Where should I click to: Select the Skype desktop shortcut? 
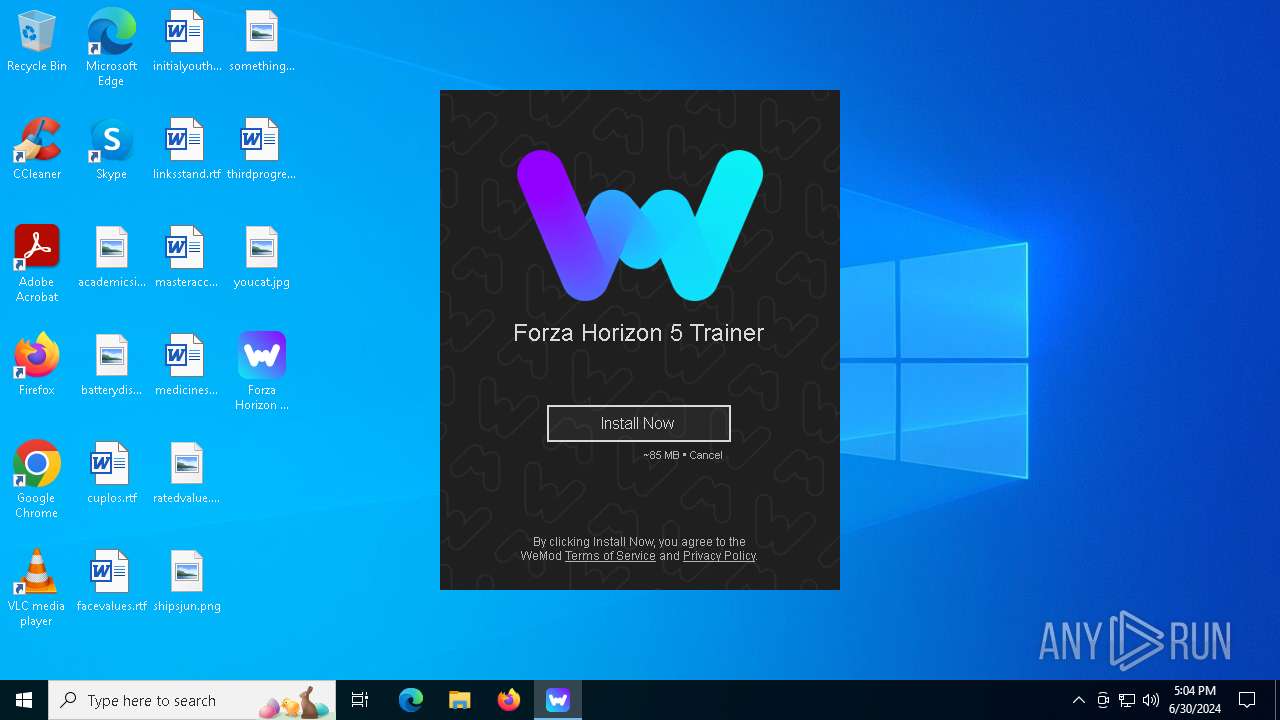(x=111, y=150)
